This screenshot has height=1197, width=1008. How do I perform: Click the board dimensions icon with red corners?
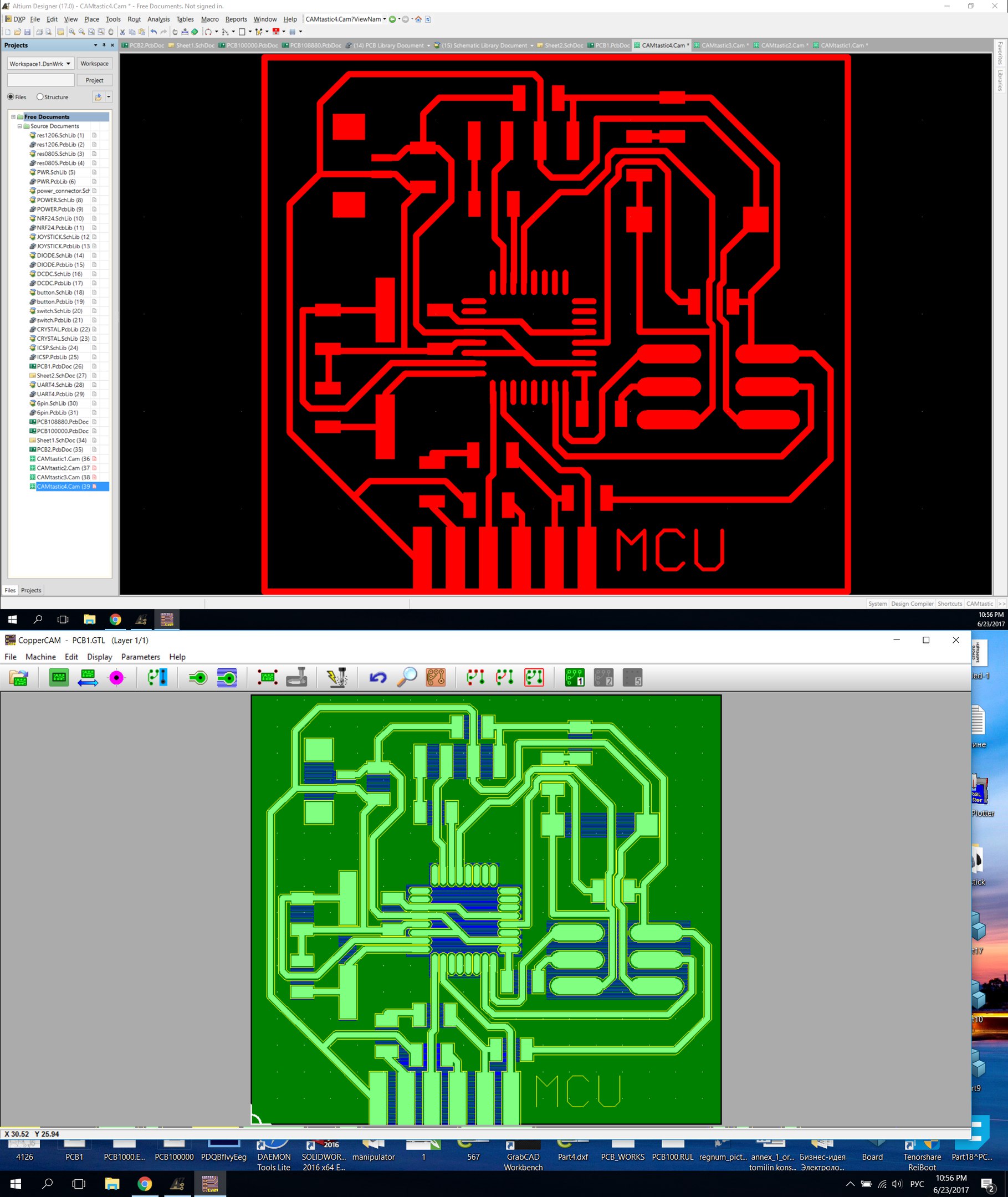pyautogui.click(x=268, y=678)
